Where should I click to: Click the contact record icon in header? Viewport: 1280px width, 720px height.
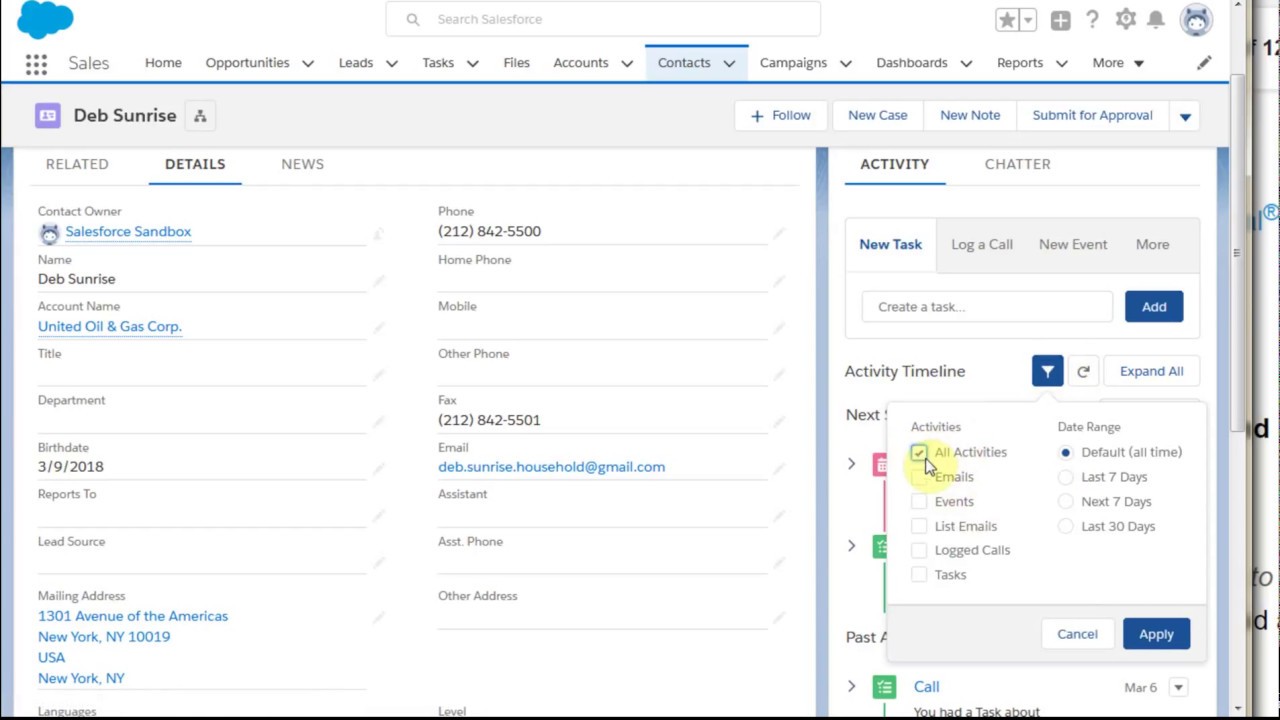pyautogui.click(x=47, y=116)
